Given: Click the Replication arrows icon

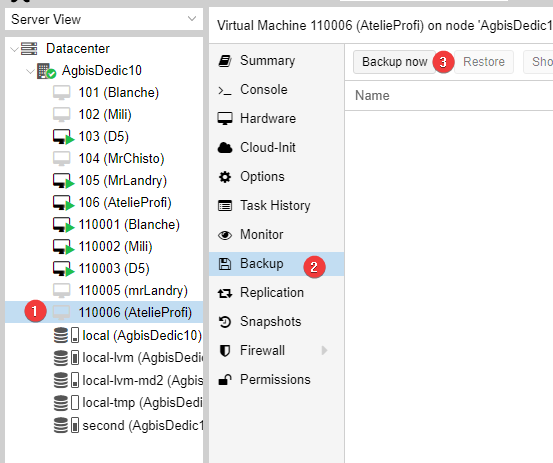Looking at the screenshot, I should (x=225, y=293).
